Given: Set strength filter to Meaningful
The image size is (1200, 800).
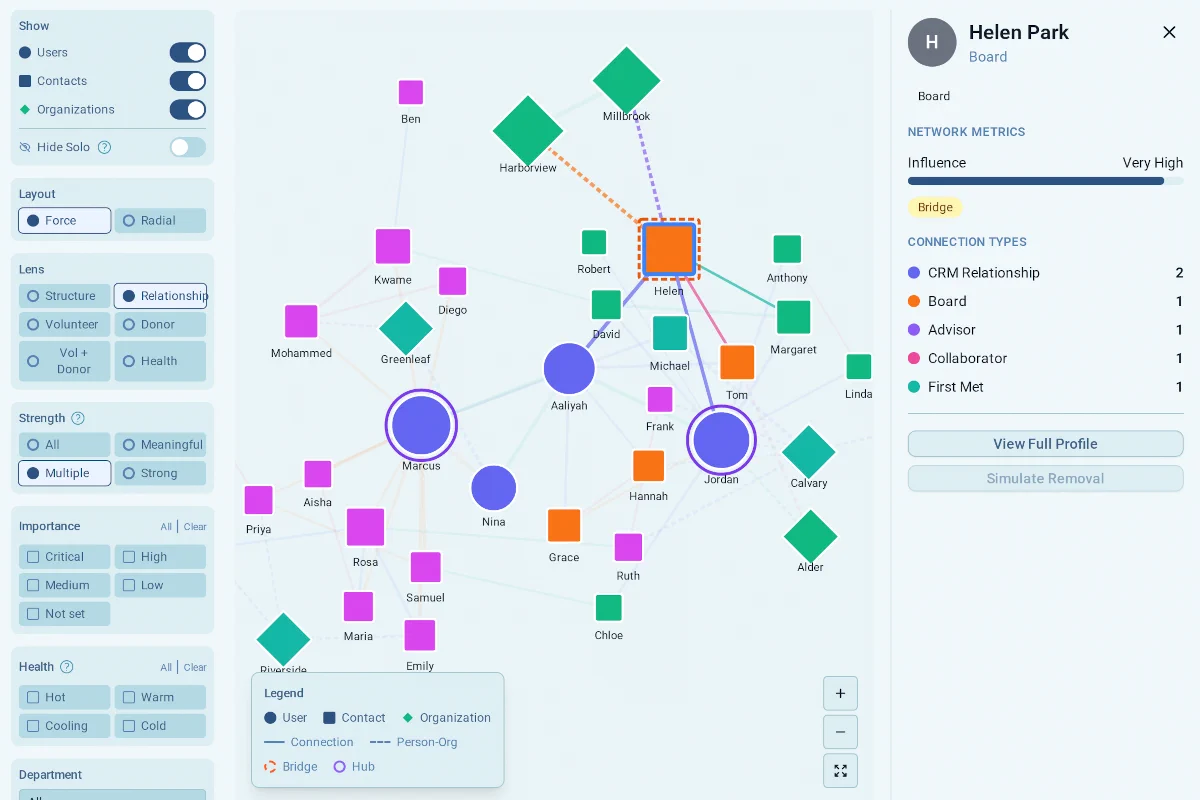Looking at the screenshot, I should pyautogui.click(x=160, y=445).
